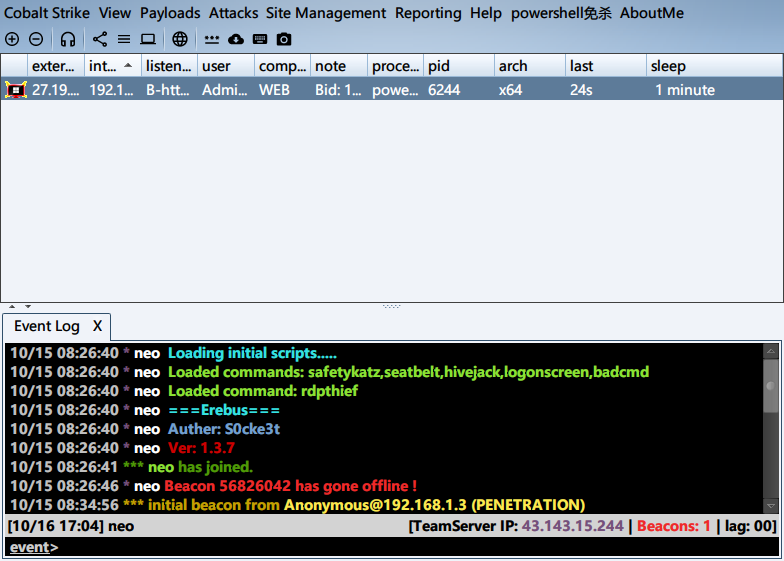Click the Bid: 1... note cell

339,90
